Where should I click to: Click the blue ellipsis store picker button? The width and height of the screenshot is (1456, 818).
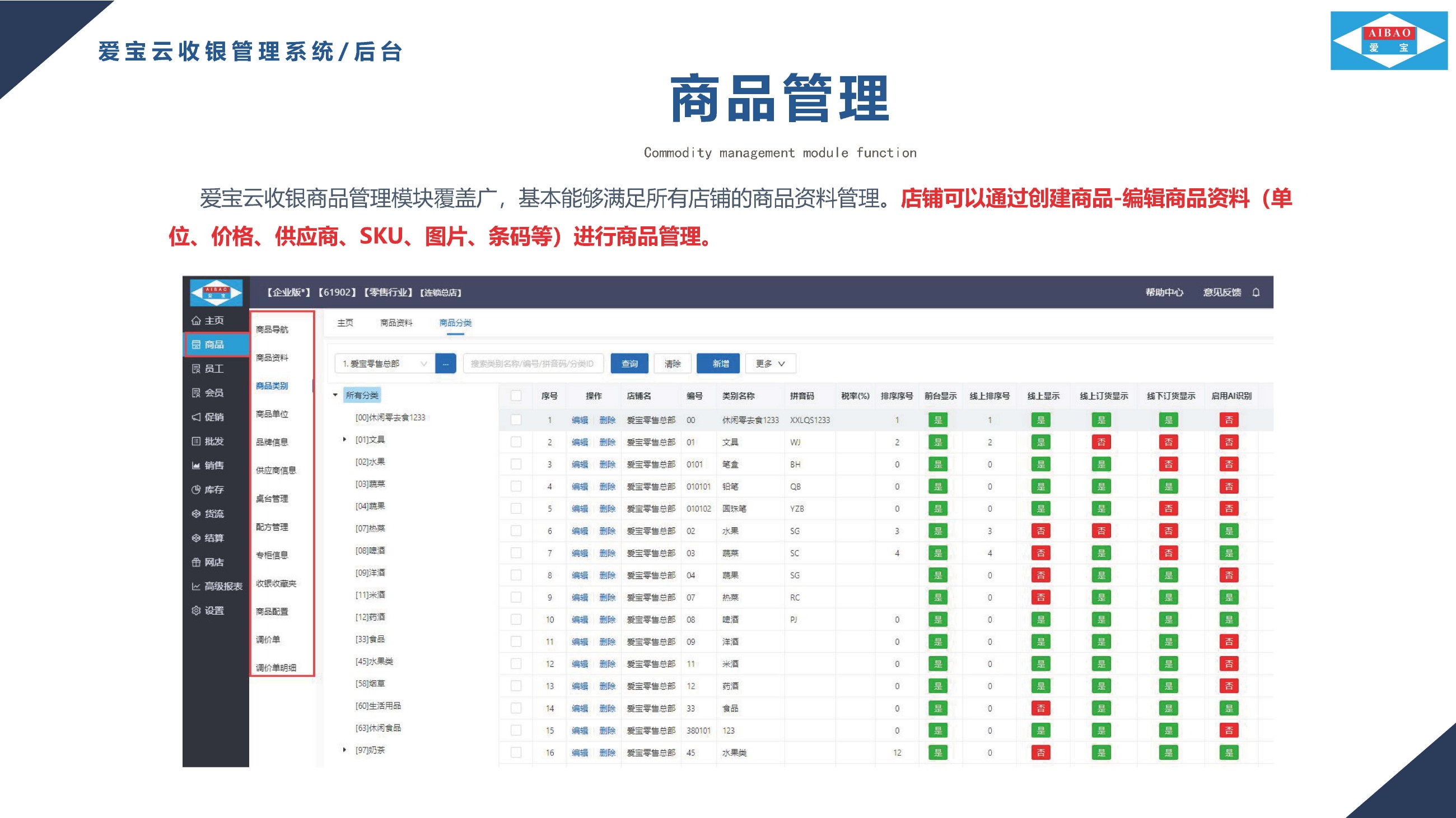[445, 364]
